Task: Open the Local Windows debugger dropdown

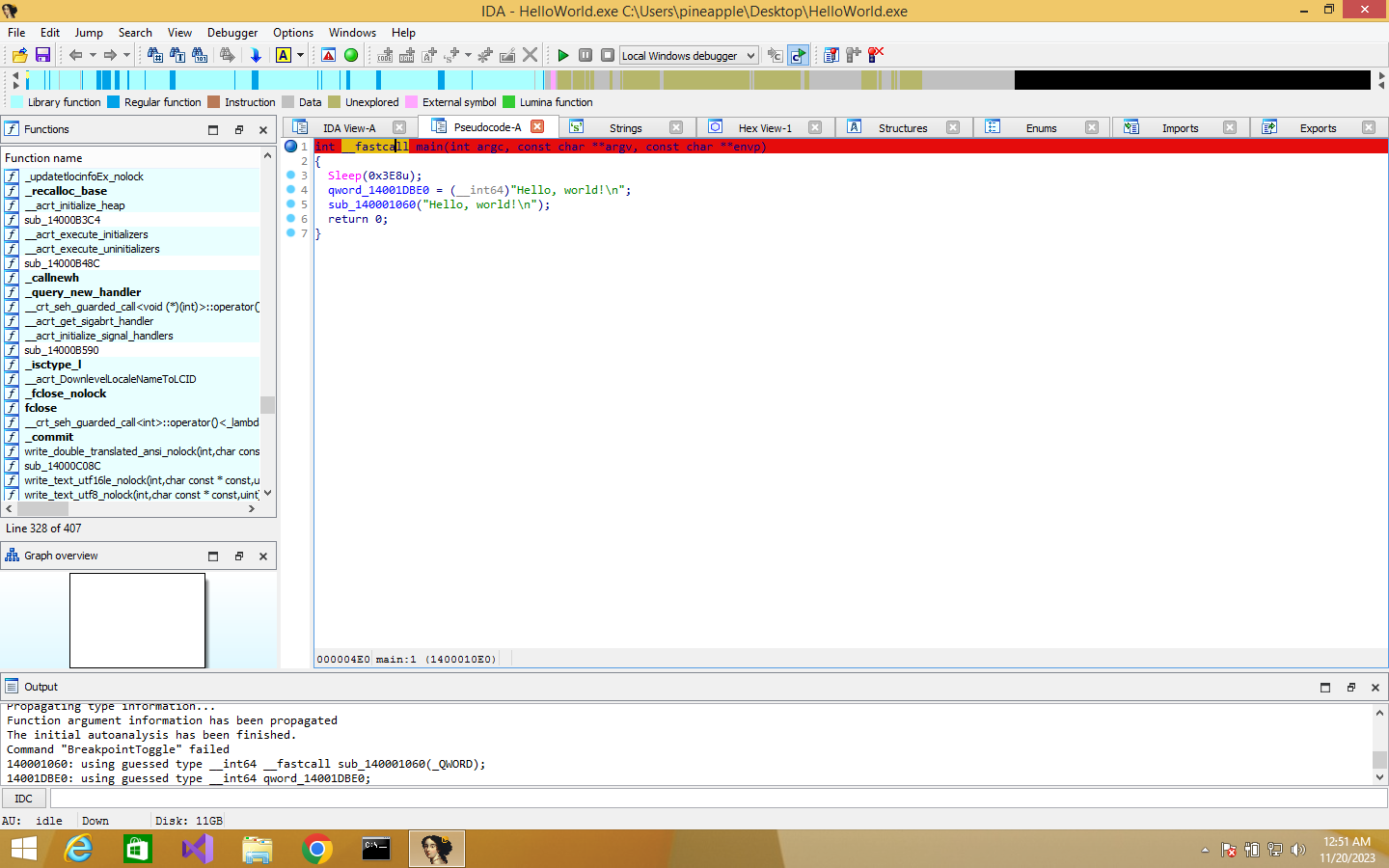Action: [689, 55]
